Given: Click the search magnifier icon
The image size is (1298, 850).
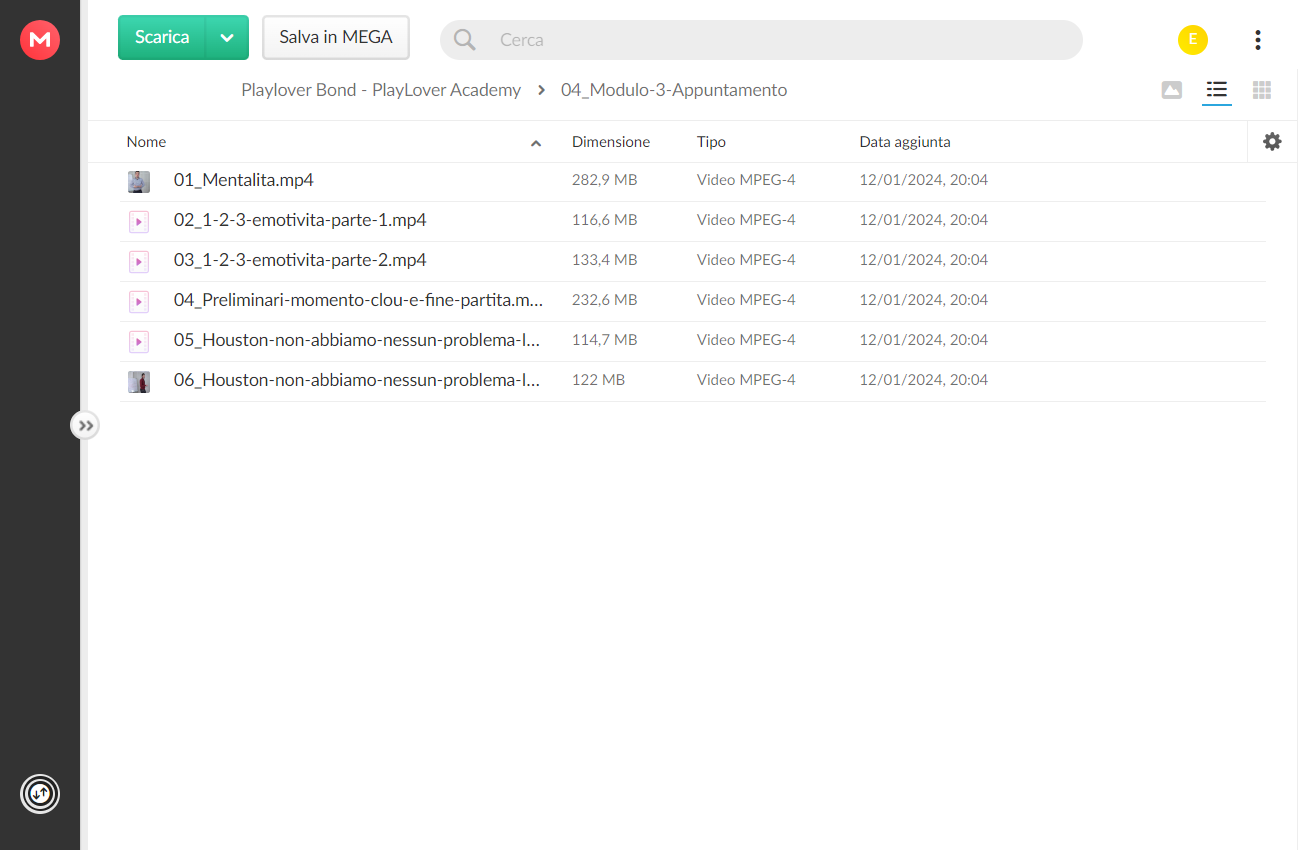Looking at the screenshot, I should click(464, 40).
